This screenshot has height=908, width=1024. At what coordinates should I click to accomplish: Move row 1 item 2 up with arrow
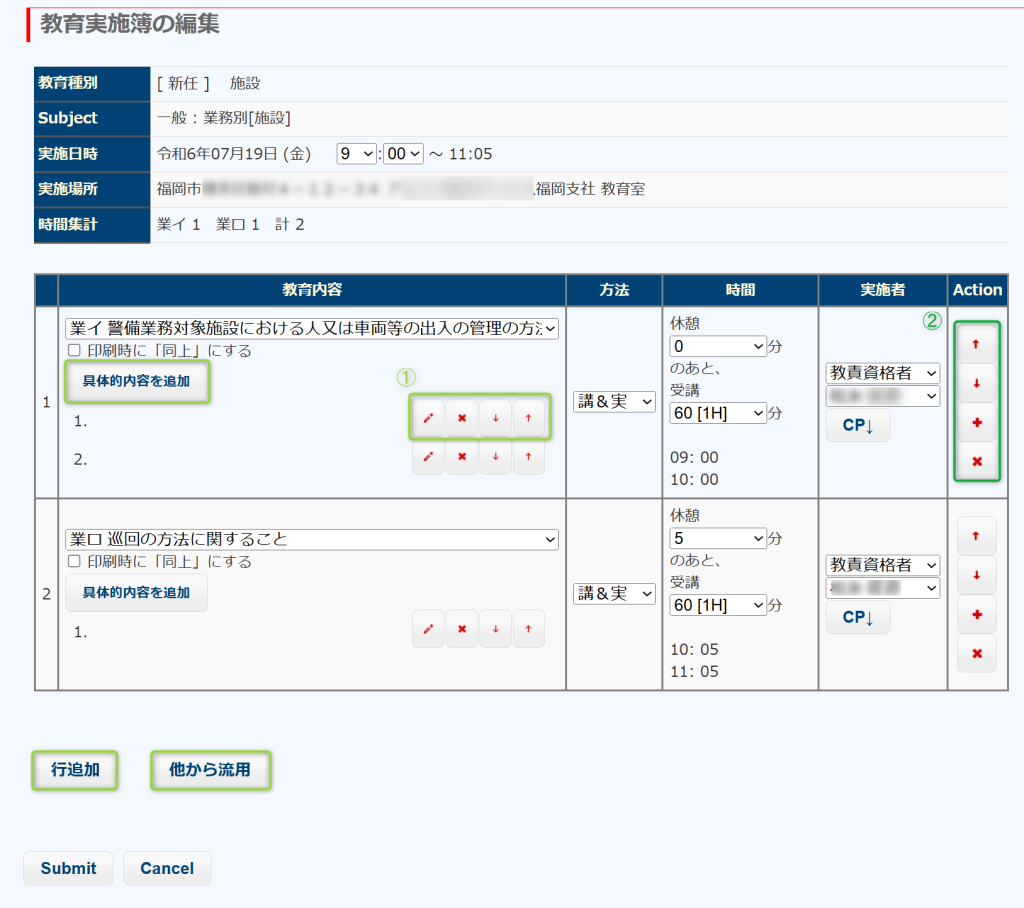[x=528, y=457]
